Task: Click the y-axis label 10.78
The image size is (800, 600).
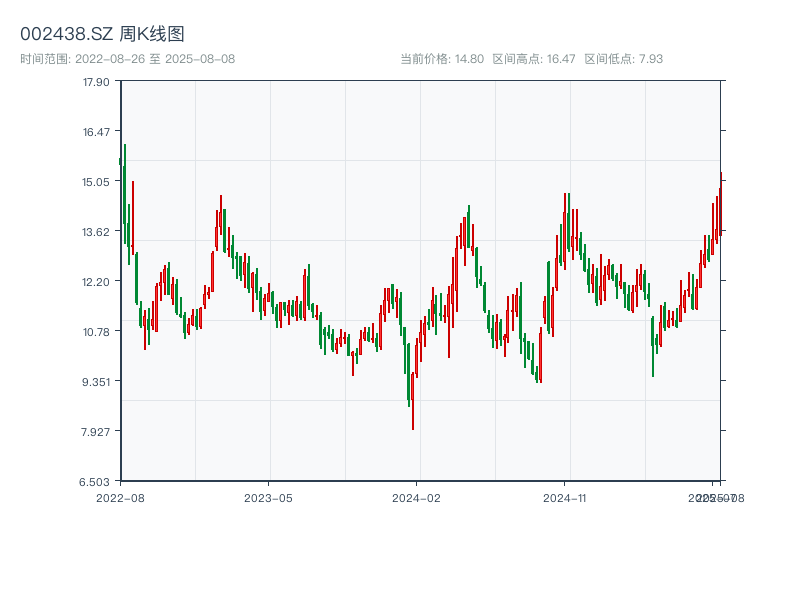Action: point(96,332)
